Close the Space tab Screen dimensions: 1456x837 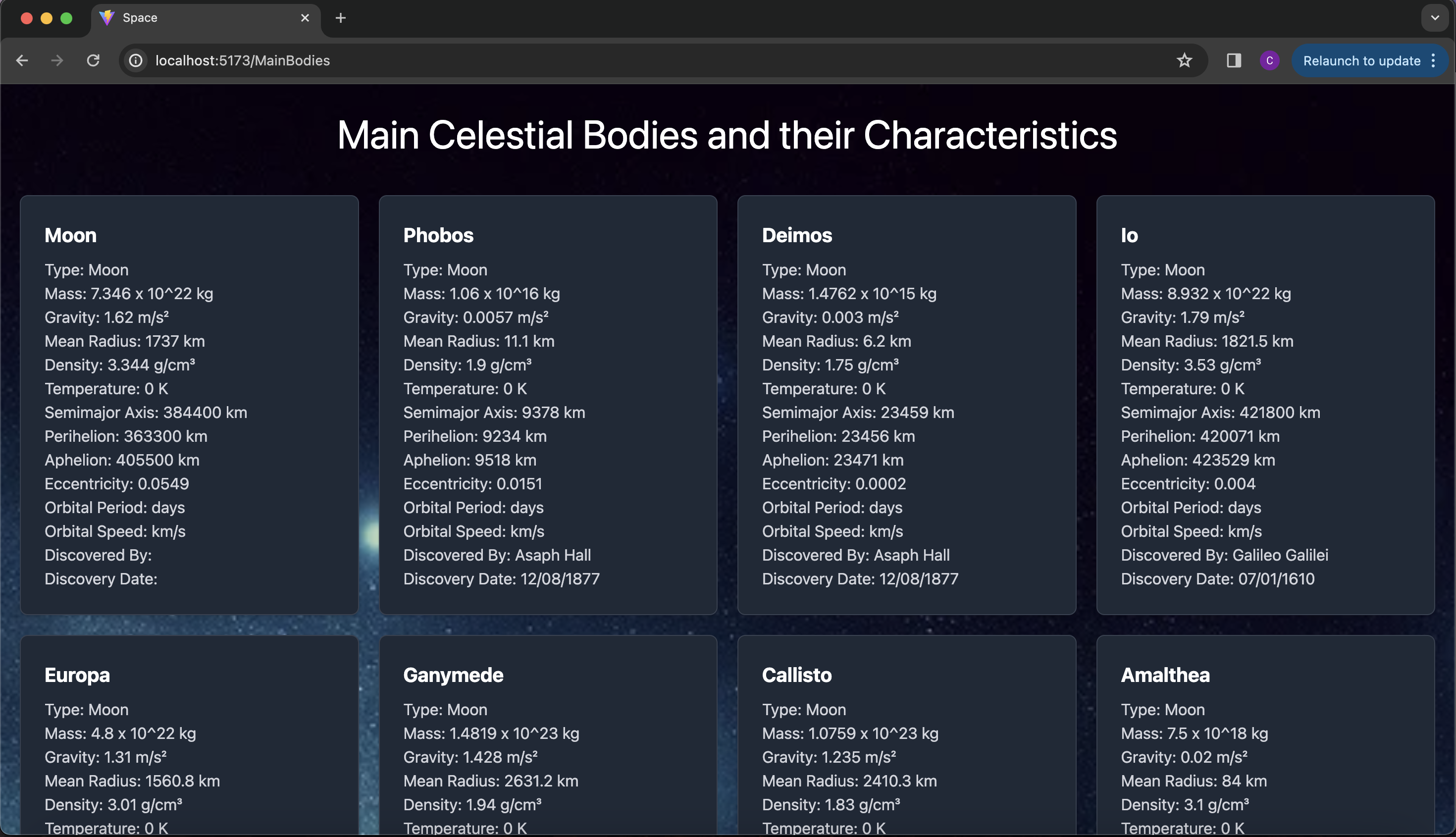(305, 18)
